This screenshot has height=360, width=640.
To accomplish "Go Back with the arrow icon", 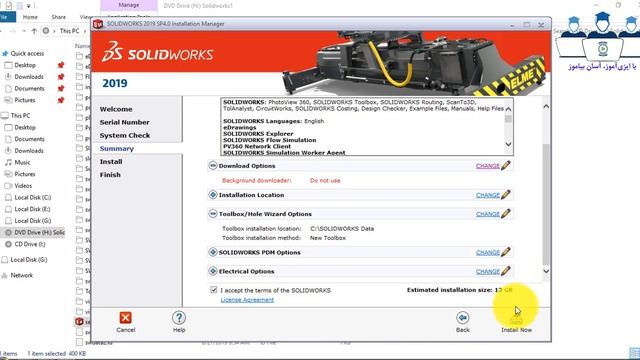I will (462, 318).
